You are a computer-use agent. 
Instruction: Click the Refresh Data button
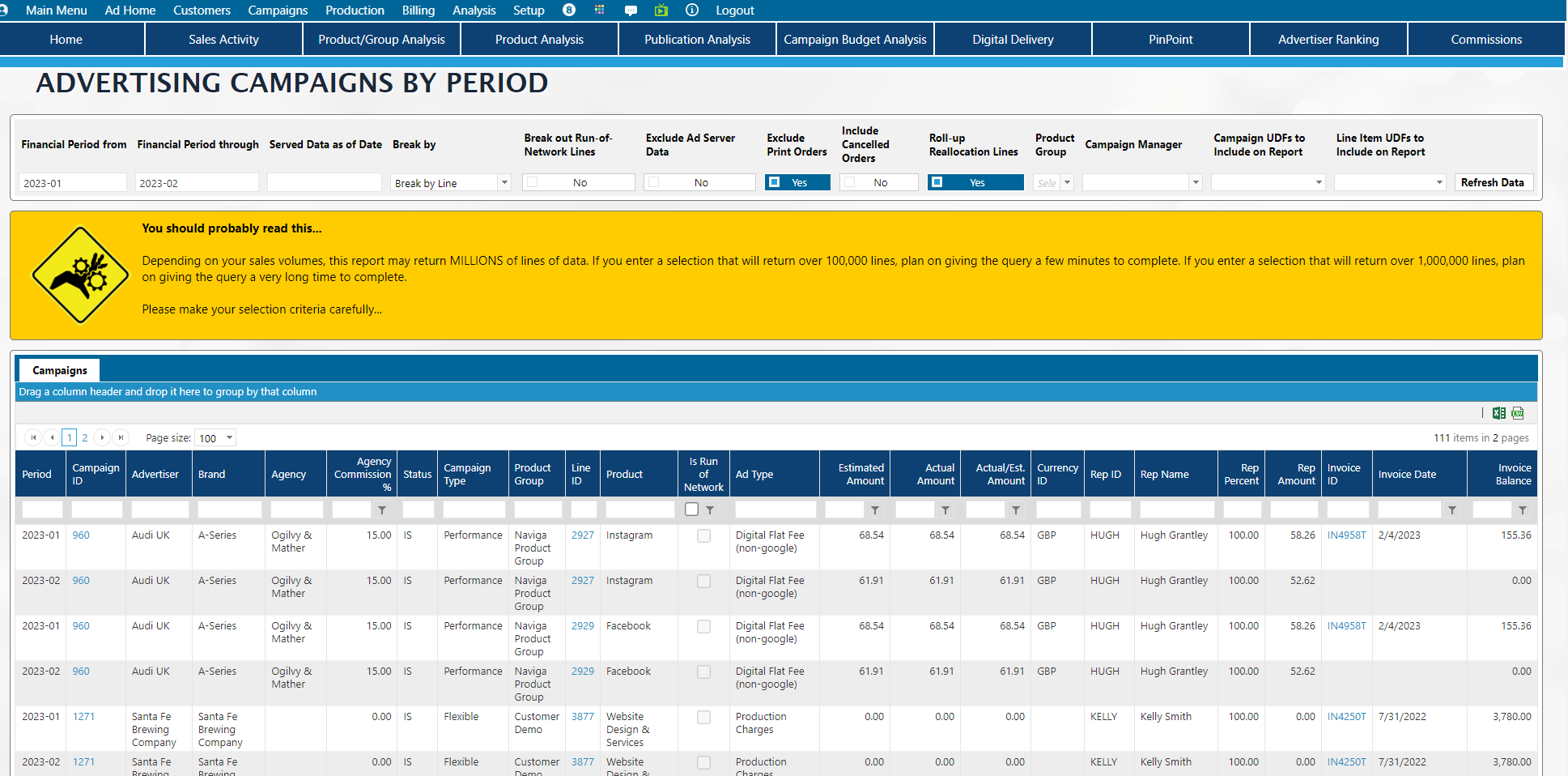coord(1493,183)
